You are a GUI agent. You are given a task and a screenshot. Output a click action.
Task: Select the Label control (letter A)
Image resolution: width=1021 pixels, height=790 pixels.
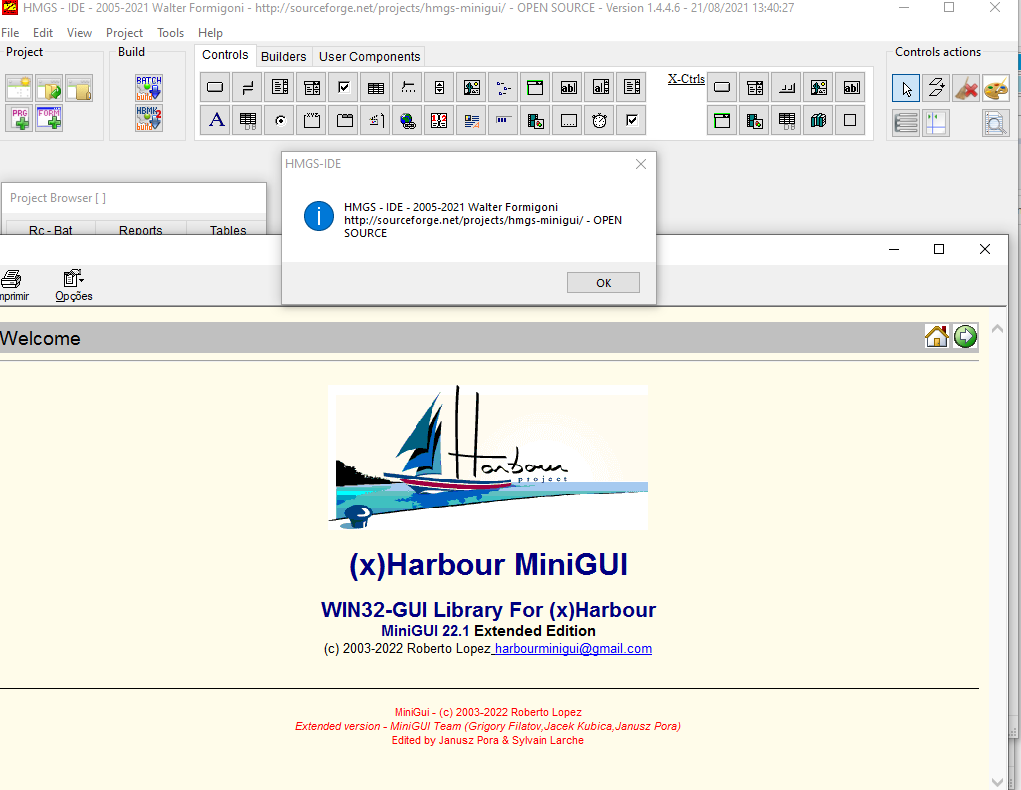215,121
